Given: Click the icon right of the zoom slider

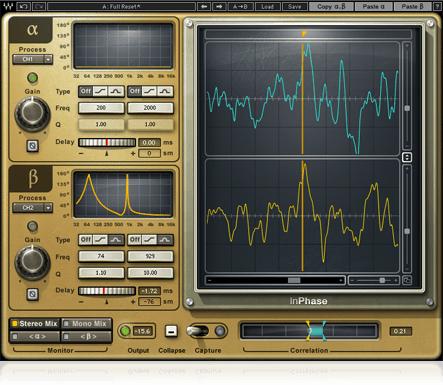Looking at the screenshot, I should tap(407, 280).
